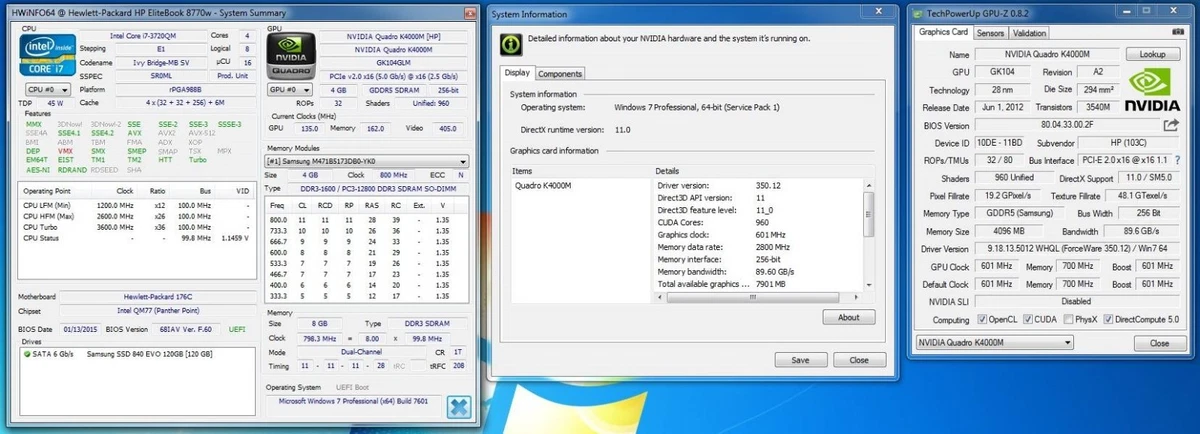Viewport: 1200px width, 434px height.
Task: Click the Driver Version field in GPU-Z
Action: click(x=1077, y=249)
